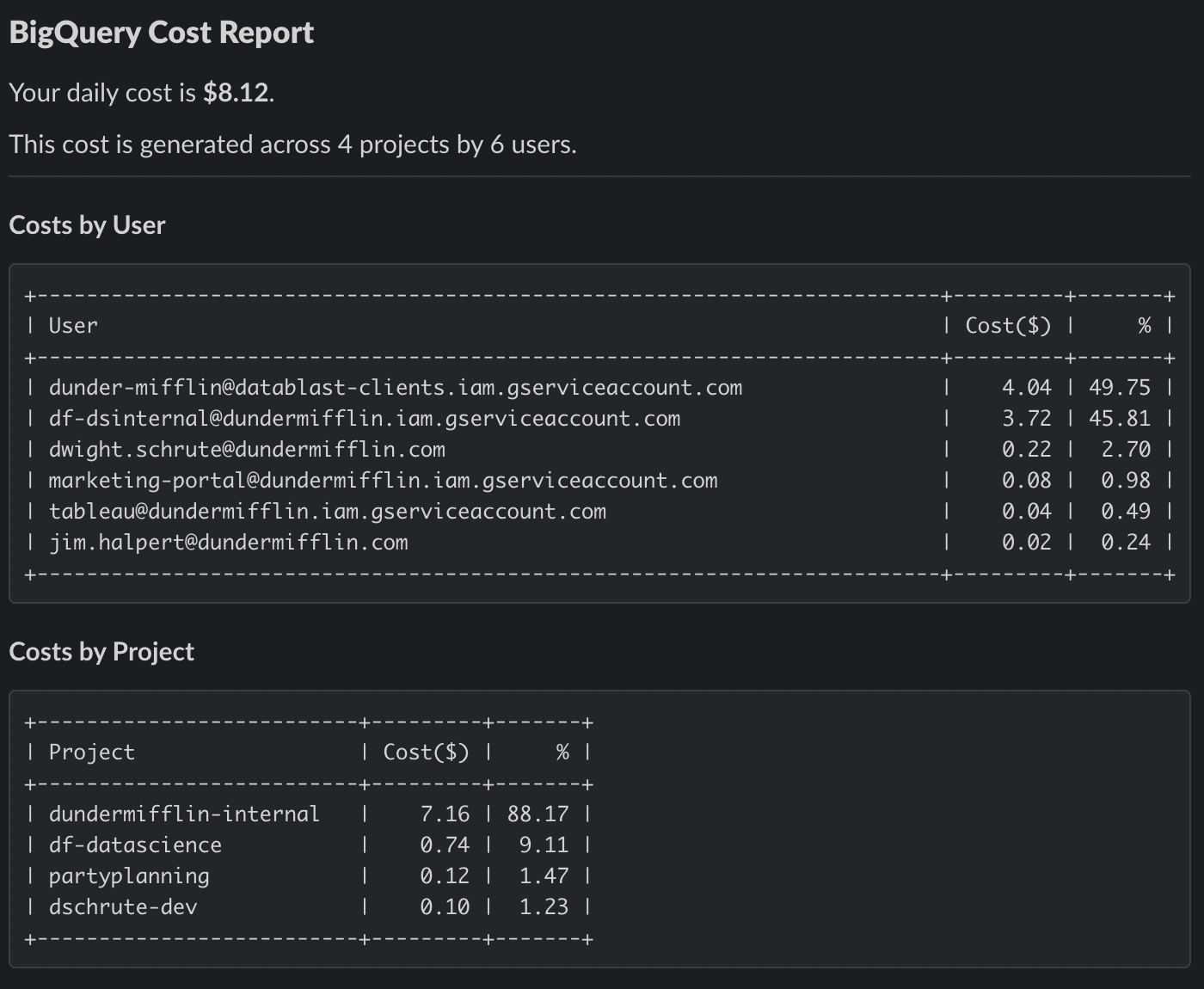The image size is (1204, 989).
Task: Click dwight.schrute@dundermifflin.com in the user table
Action: tap(247, 449)
